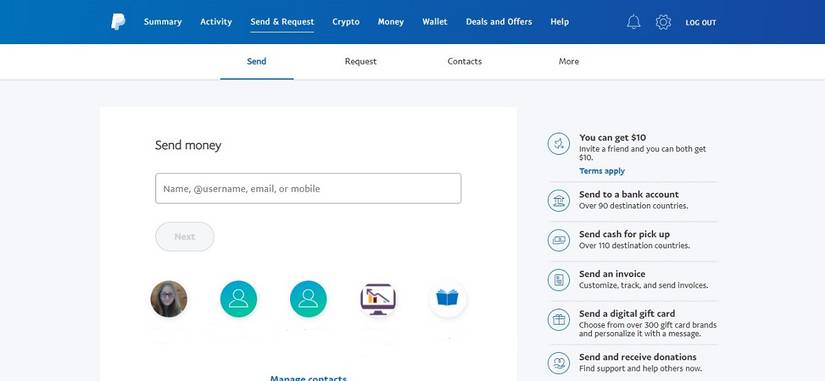825x381 pixels.
Task: Go to the Wallet page
Action: pyautogui.click(x=435, y=22)
